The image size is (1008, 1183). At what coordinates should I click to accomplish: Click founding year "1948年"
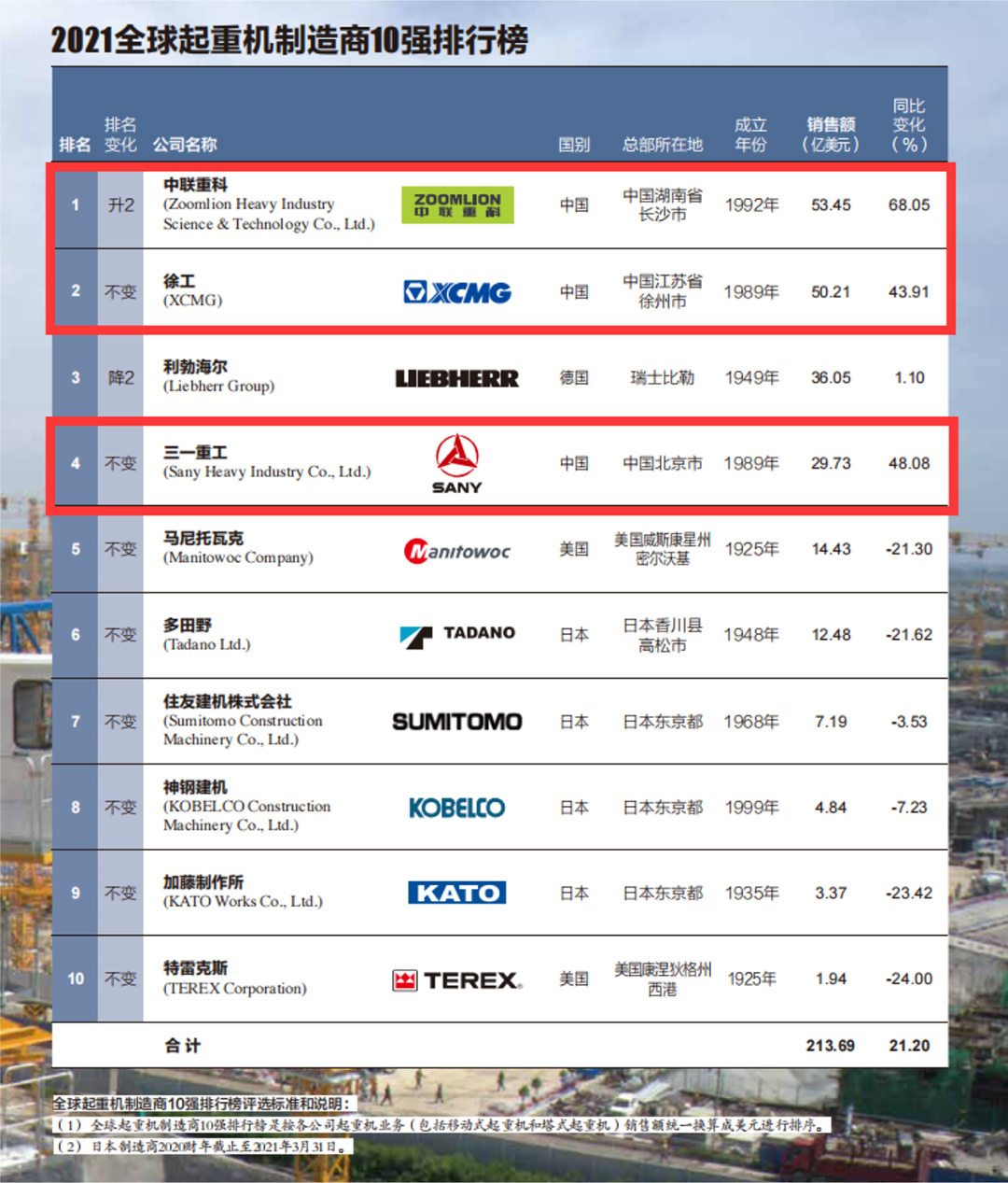751,635
